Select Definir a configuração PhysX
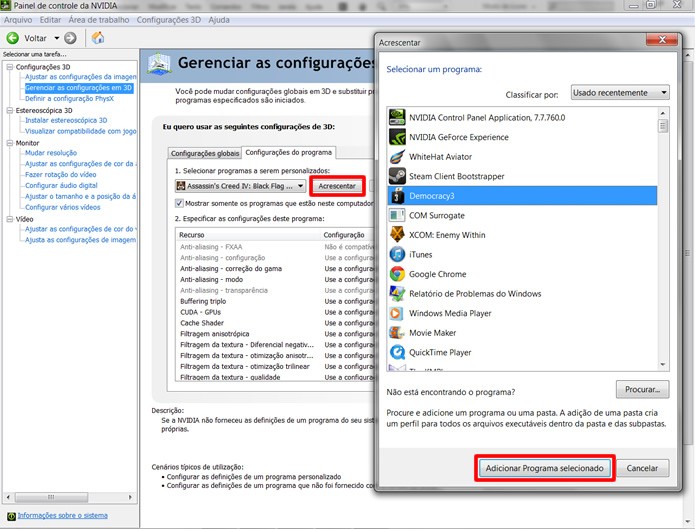This screenshot has width=695, height=529. pos(69,98)
